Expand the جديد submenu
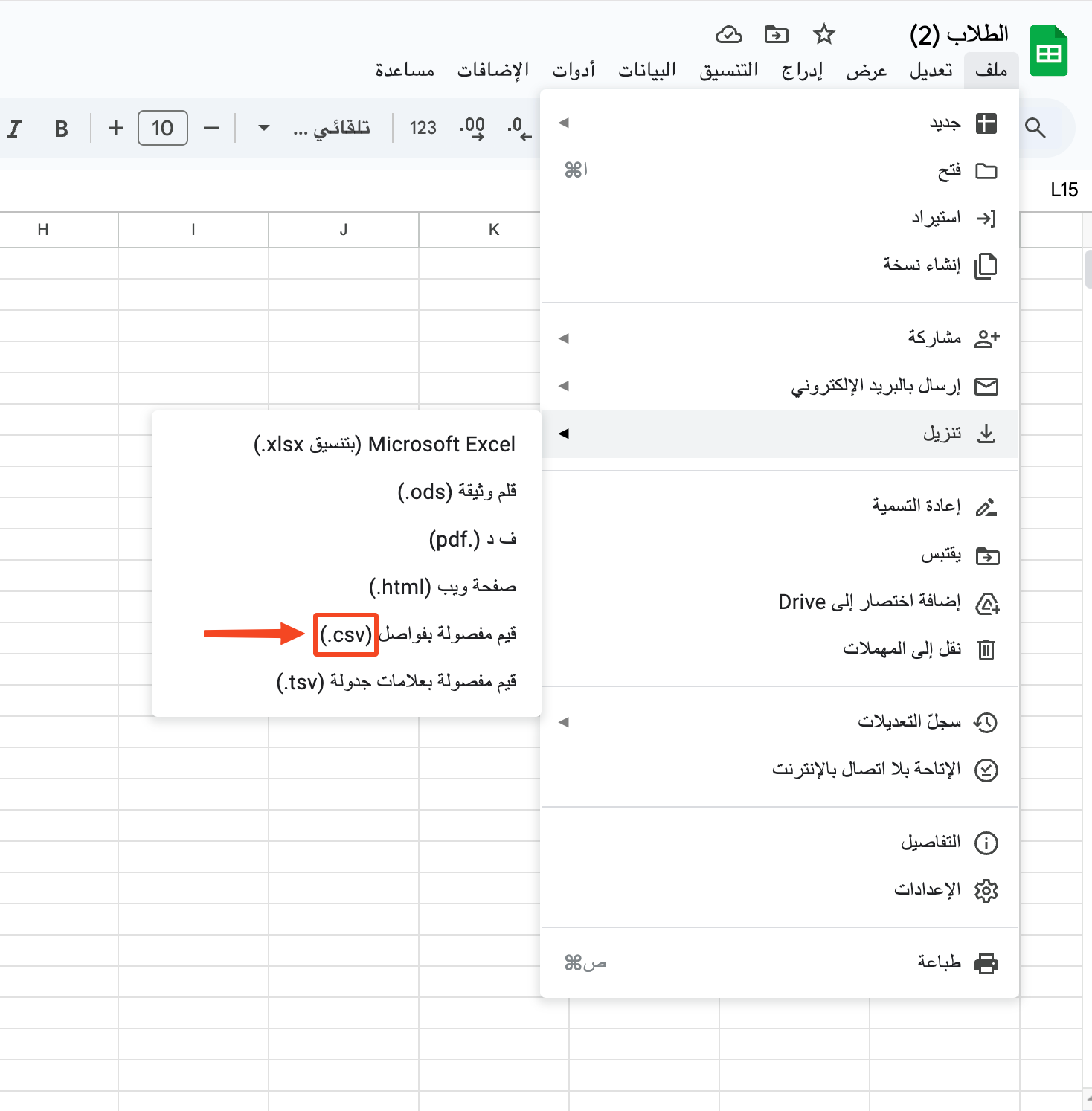 (x=780, y=123)
